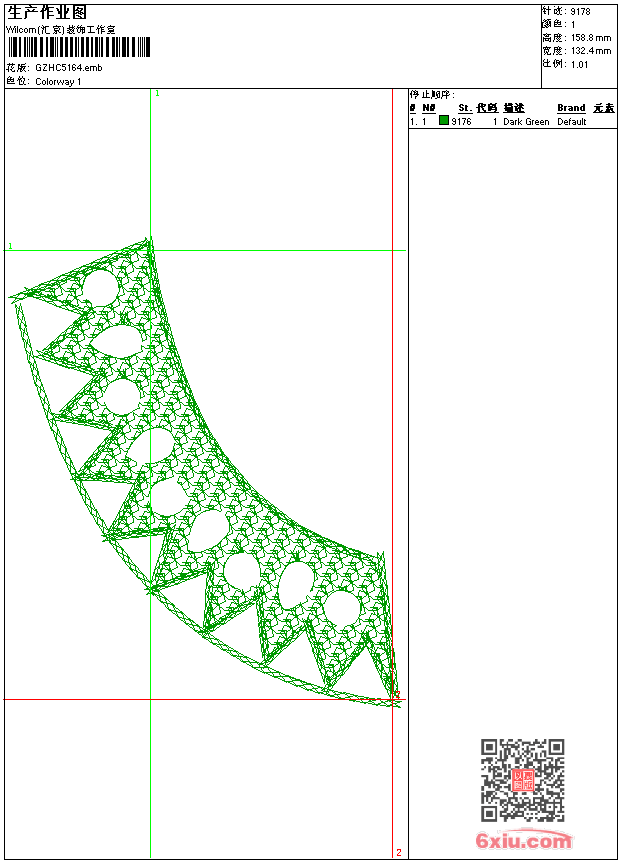Select the Dark Green description entry
The width and height of the screenshot is (620, 860).
(526, 122)
